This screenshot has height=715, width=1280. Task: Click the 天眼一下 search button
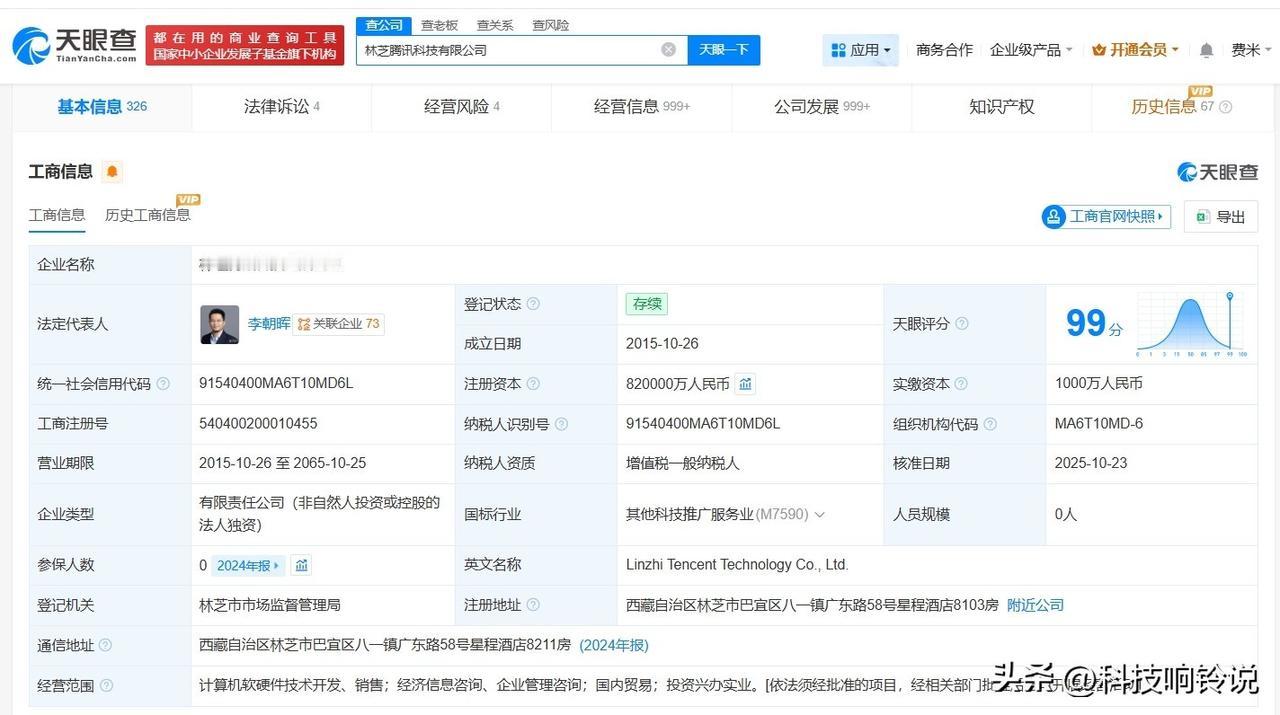pyautogui.click(x=723, y=50)
